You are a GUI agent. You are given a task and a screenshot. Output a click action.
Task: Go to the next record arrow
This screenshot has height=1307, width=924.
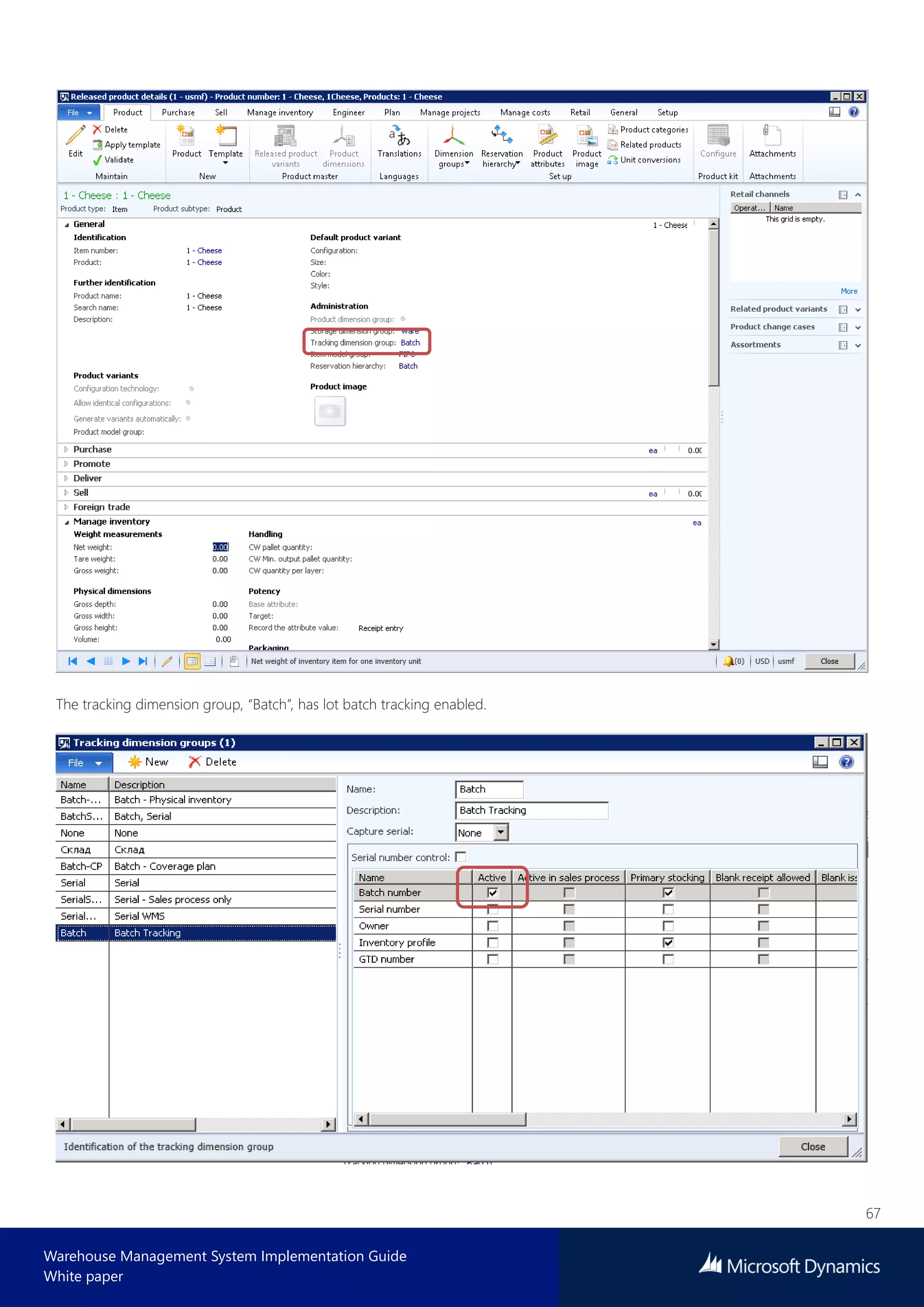point(126,661)
